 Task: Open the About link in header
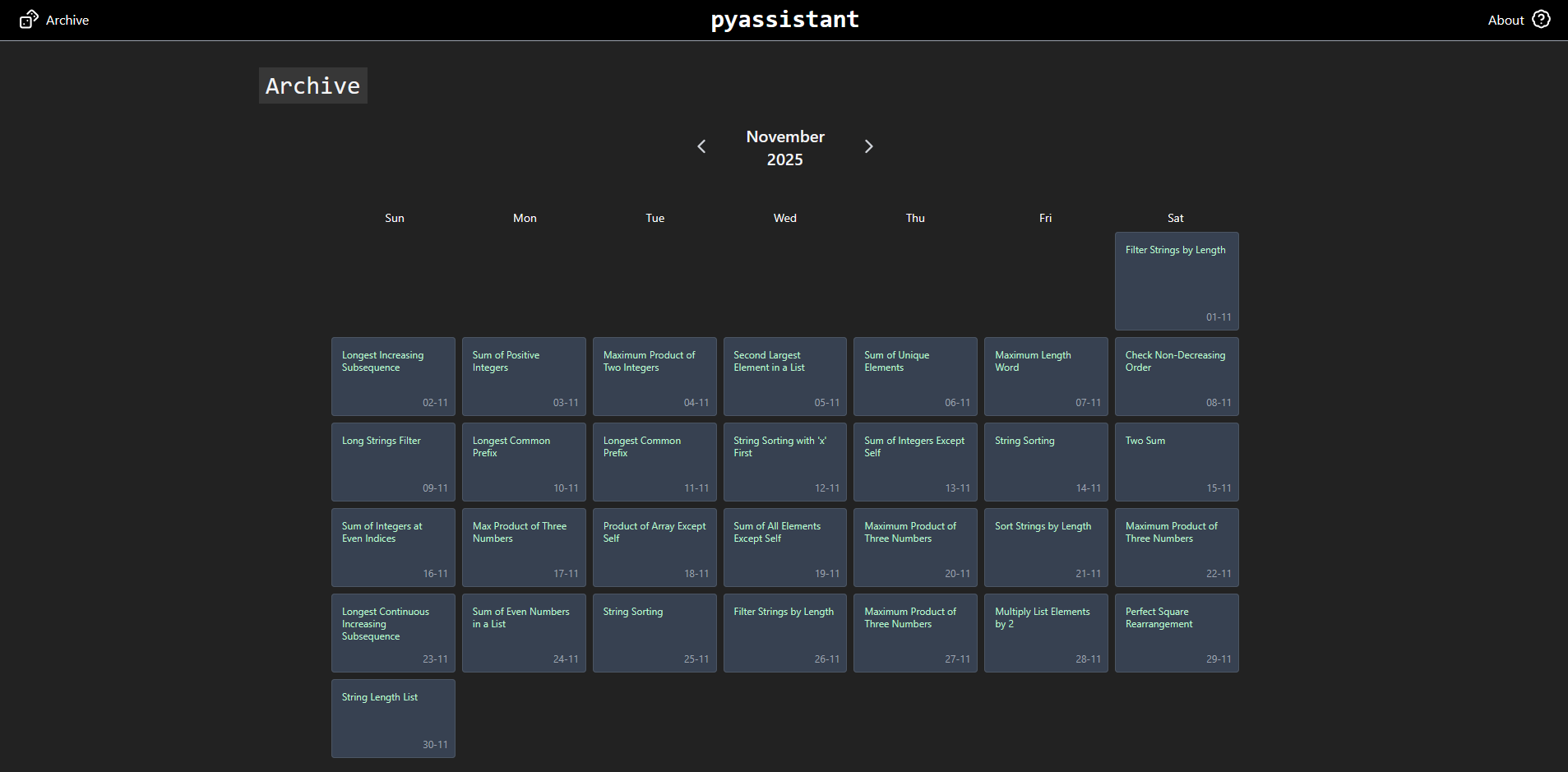1506,20
